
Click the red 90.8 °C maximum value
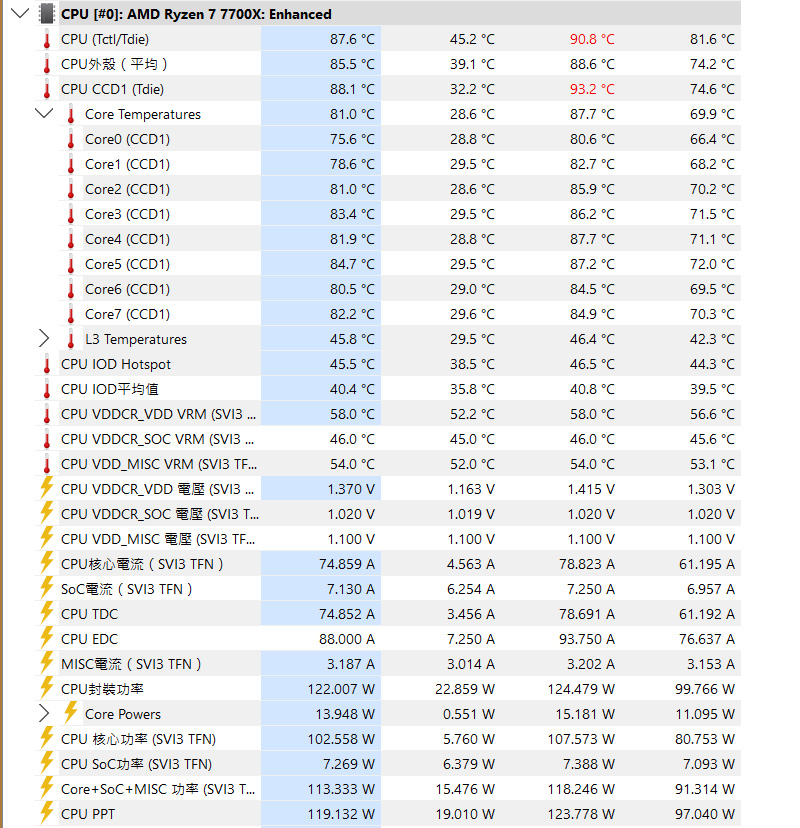[x=592, y=39]
